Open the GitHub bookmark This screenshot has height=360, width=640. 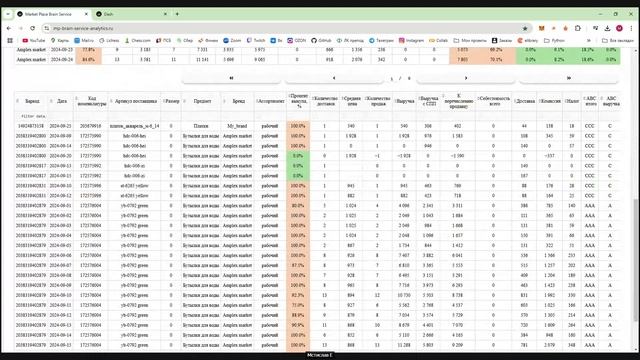coord(321,40)
